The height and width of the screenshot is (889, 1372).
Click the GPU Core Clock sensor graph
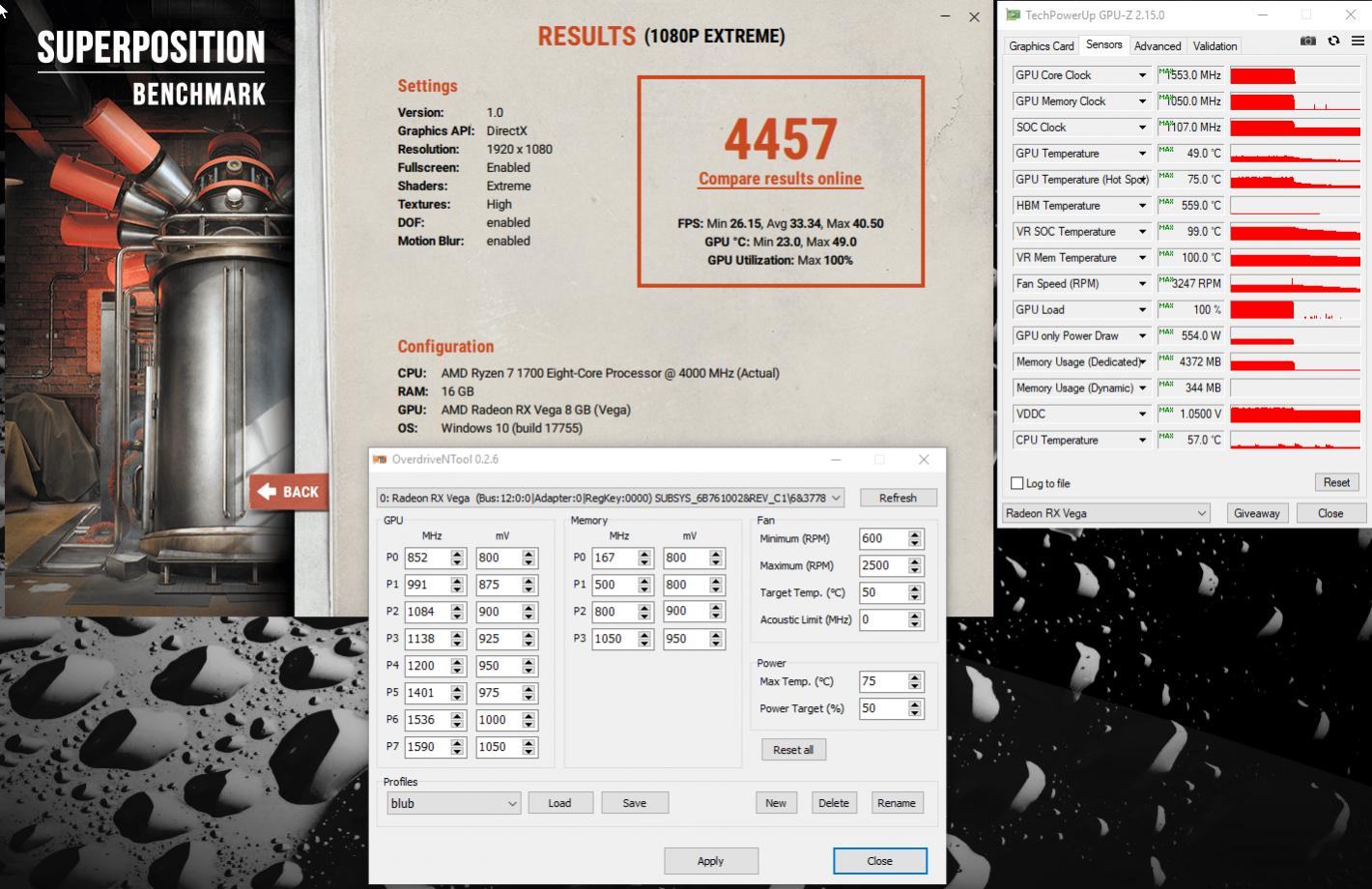[x=1295, y=75]
